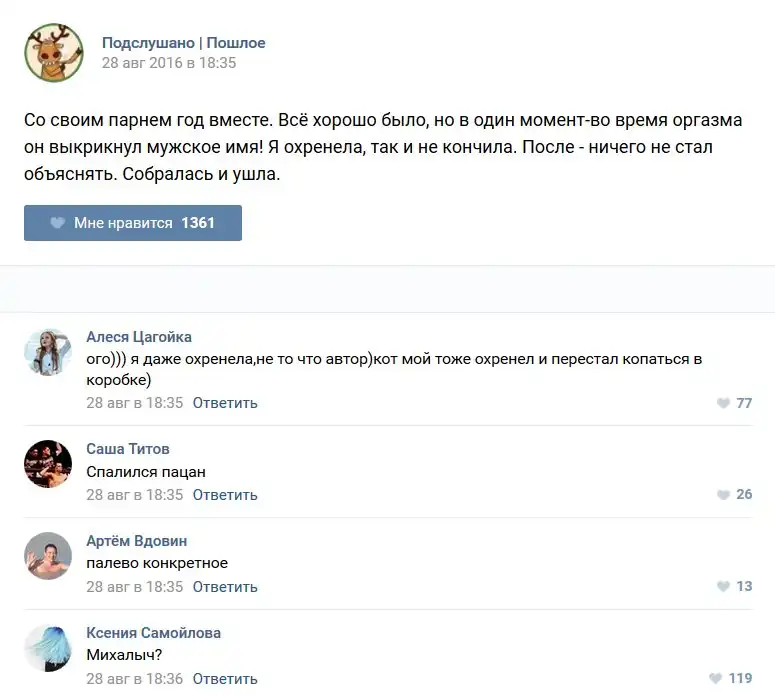This screenshot has width=775, height=696.
Task: Open the reindeer community avatar
Action: pyautogui.click(x=53, y=53)
